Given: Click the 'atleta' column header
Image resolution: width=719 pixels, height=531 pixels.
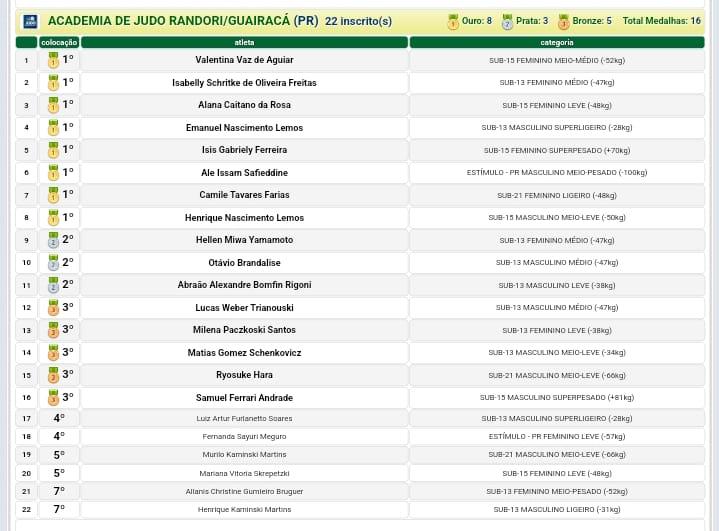Looking at the screenshot, I should tap(244, 42).
